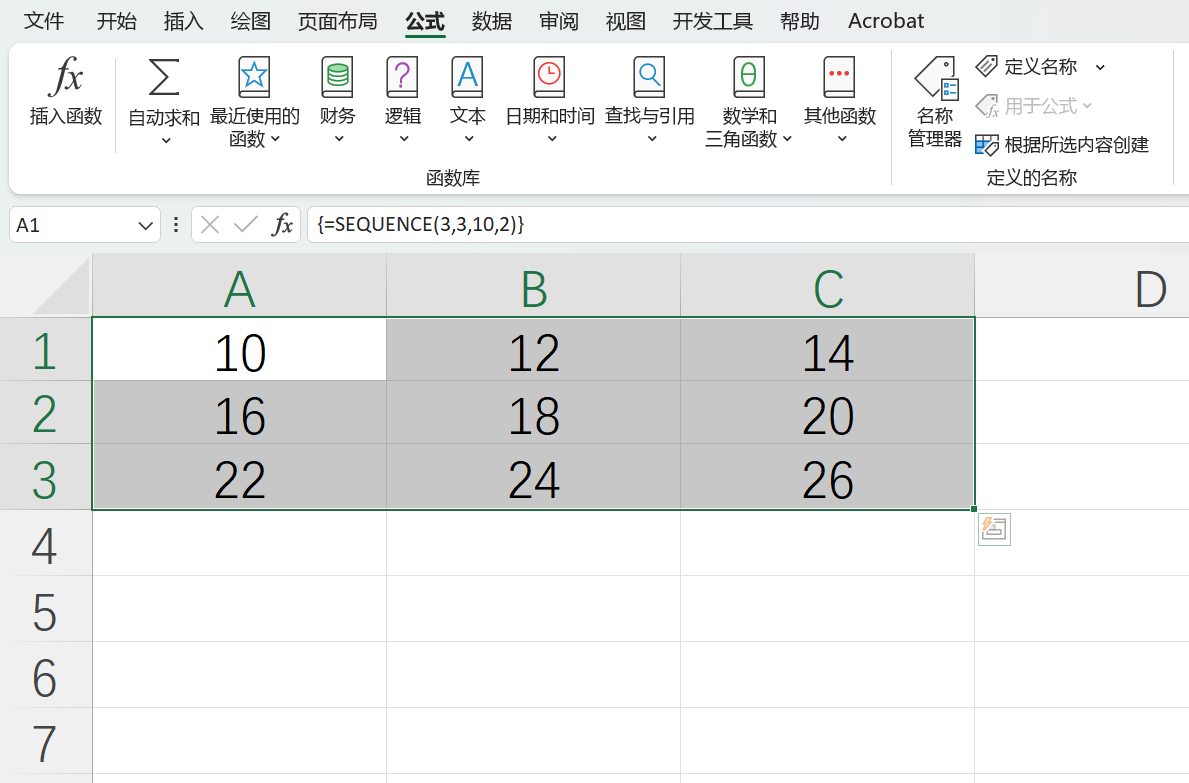1189x783 pixels.
Task: Select cell containing 12
Action: pyautogui.click(x=534, y=350)
